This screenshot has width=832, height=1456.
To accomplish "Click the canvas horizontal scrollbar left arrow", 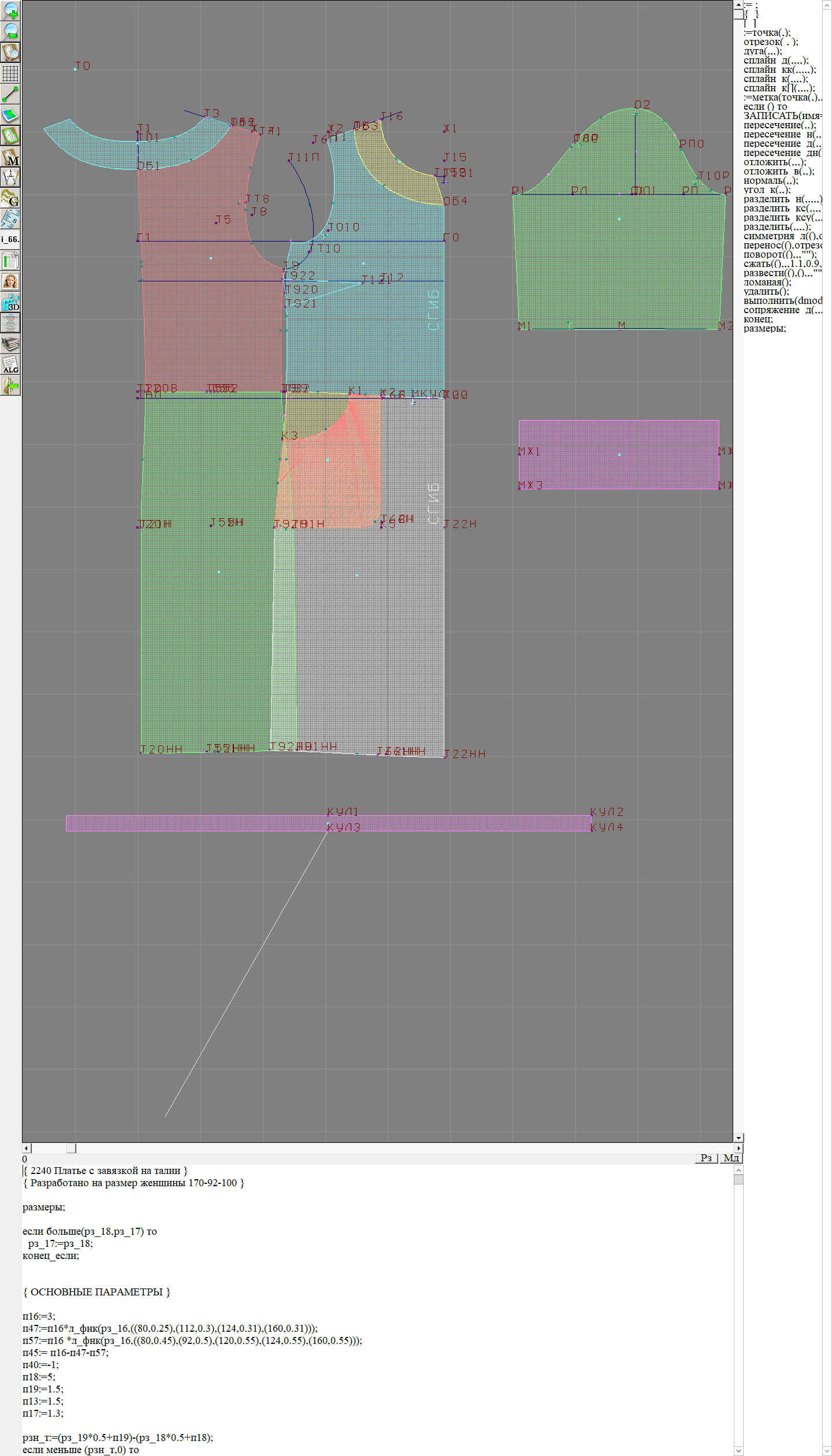I will (26, 1148).
